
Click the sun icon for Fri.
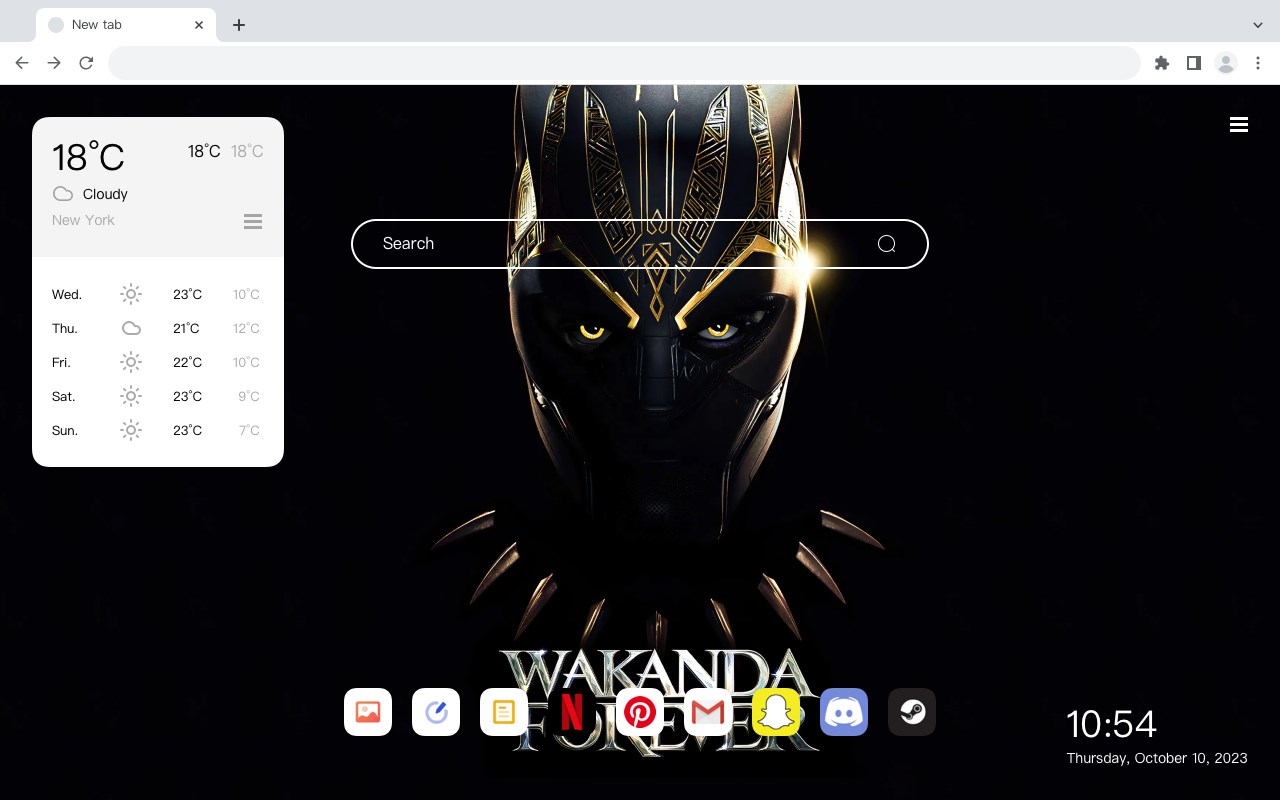click(131, 362)
